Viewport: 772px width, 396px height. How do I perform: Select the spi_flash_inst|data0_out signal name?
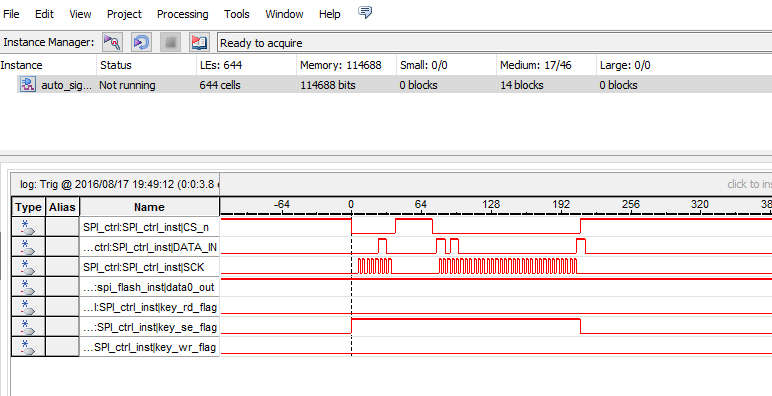[x=149, y=287]
